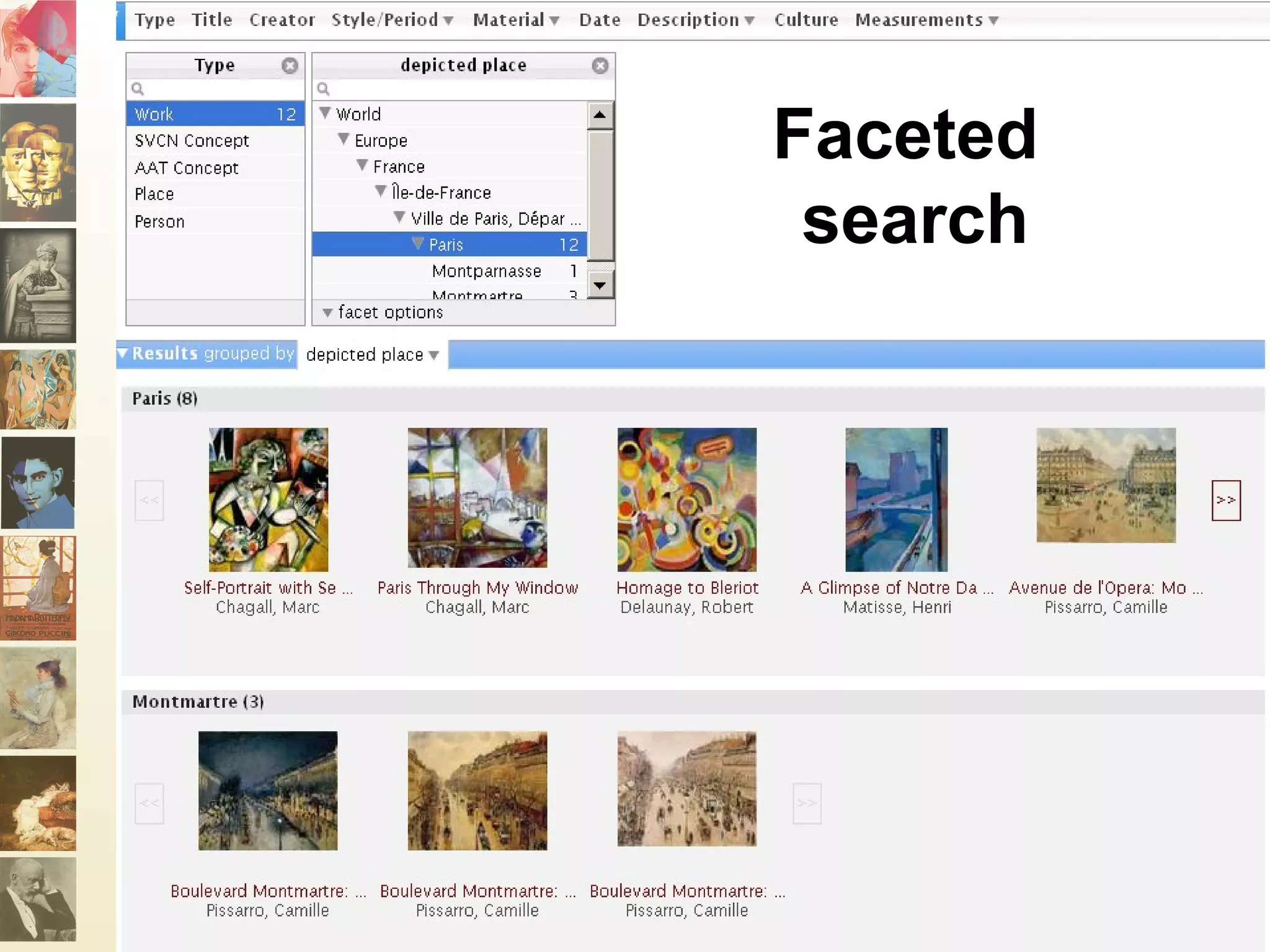Screen dimensions: 1270x952
Task: Click A Glimpse of Notre Da... link
Action: [897, 588]
